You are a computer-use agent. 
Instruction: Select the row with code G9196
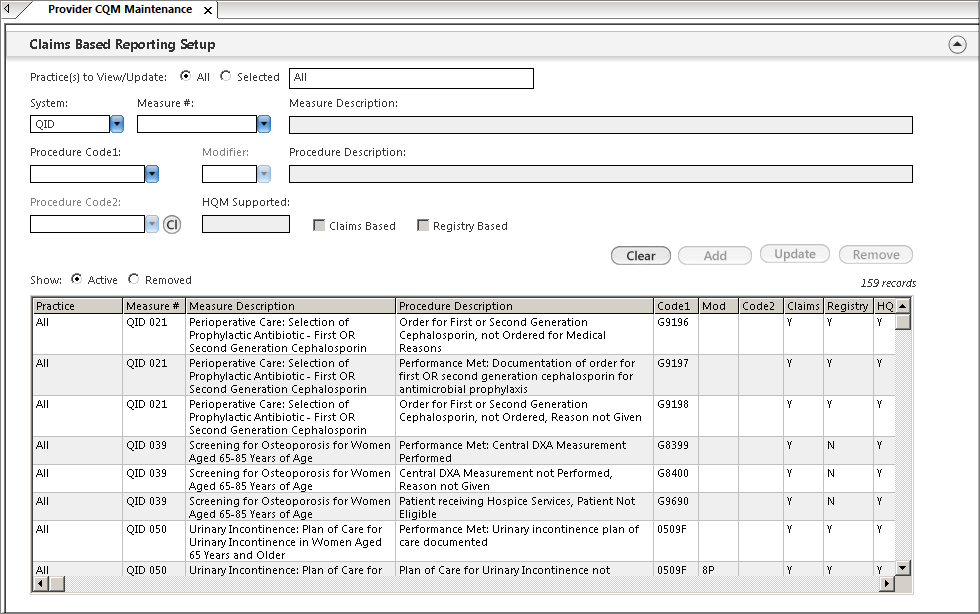(x=464, y=335)
